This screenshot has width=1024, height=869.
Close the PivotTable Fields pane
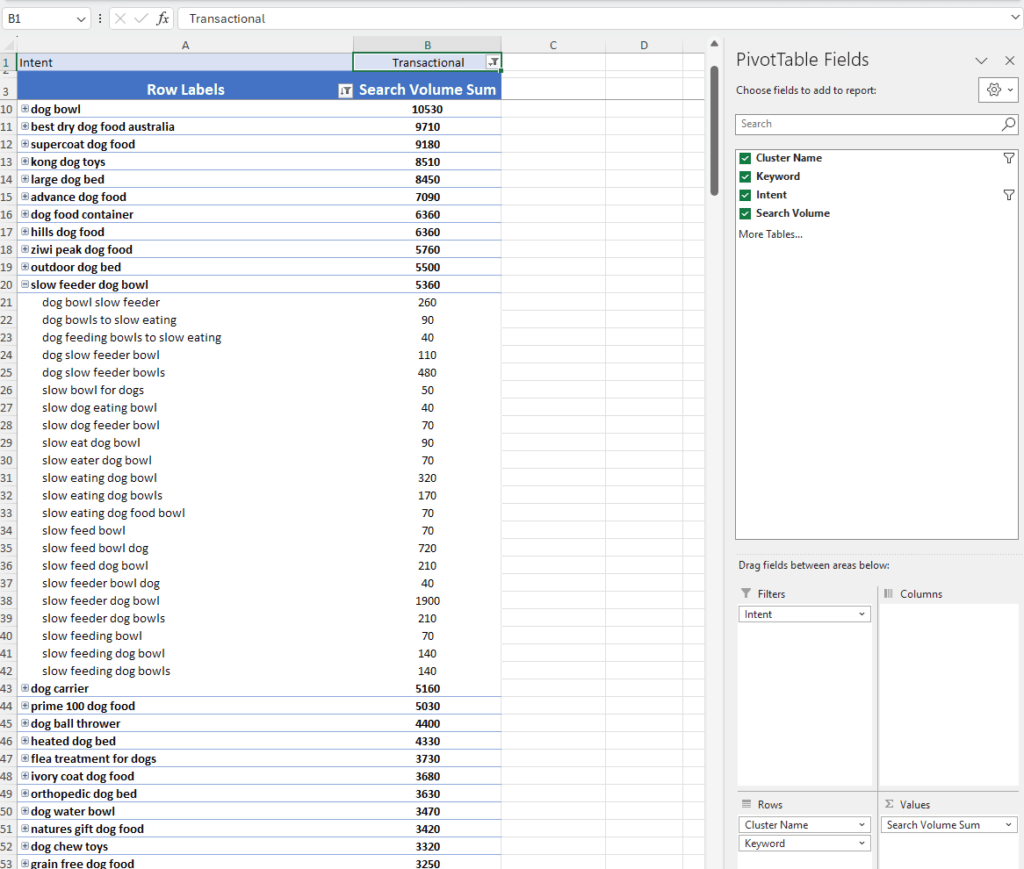pos(1009,60)
